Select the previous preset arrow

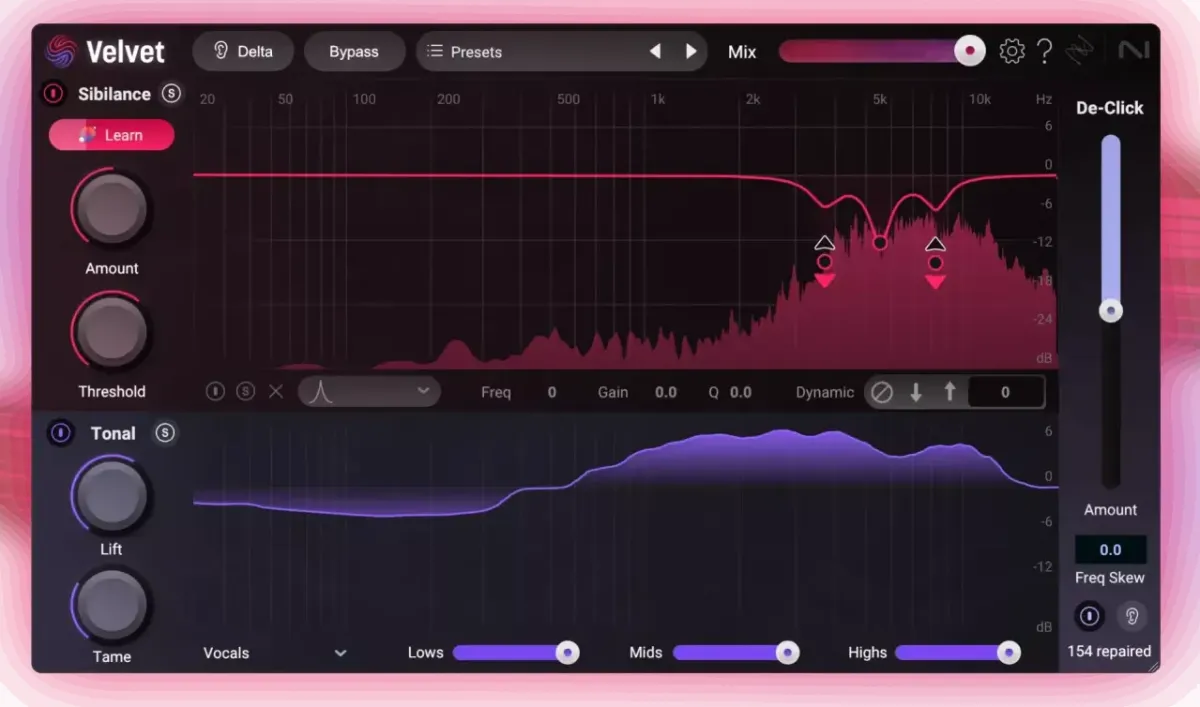click(655, 51)
